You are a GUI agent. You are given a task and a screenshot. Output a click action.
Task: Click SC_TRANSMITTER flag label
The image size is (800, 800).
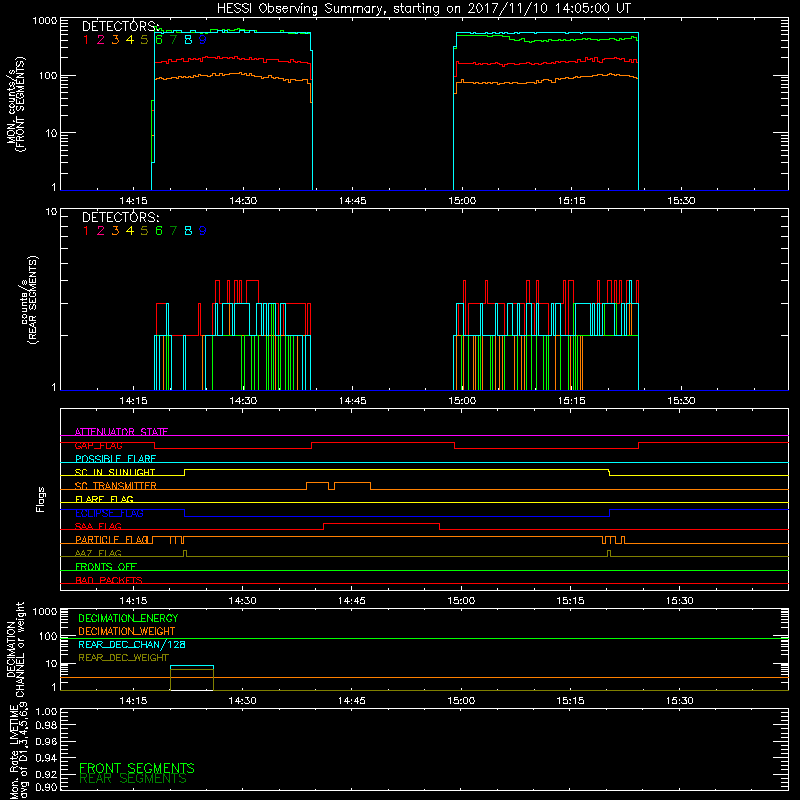click(x=116, y=486)
